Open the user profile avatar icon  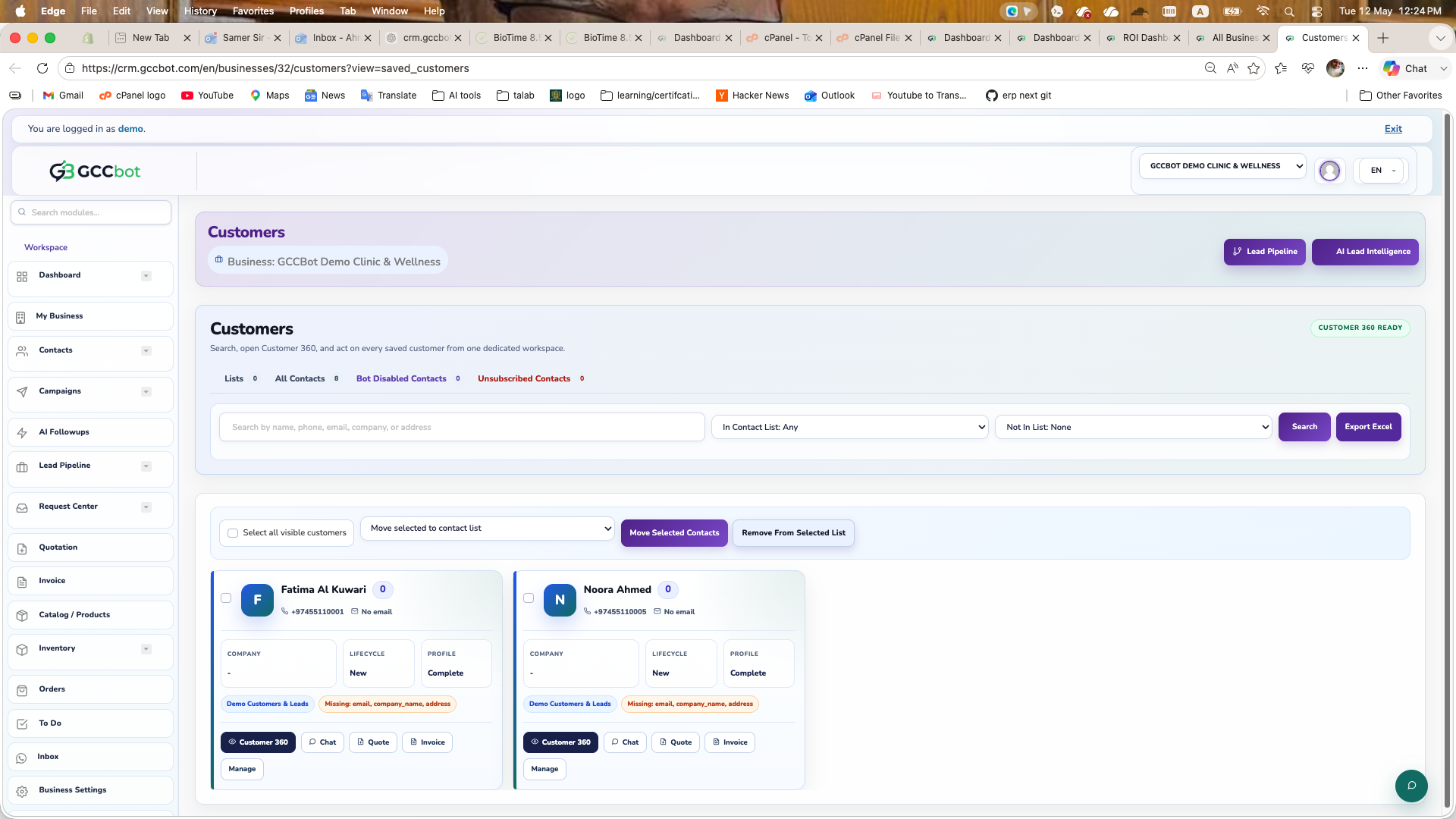point(1329,171)
